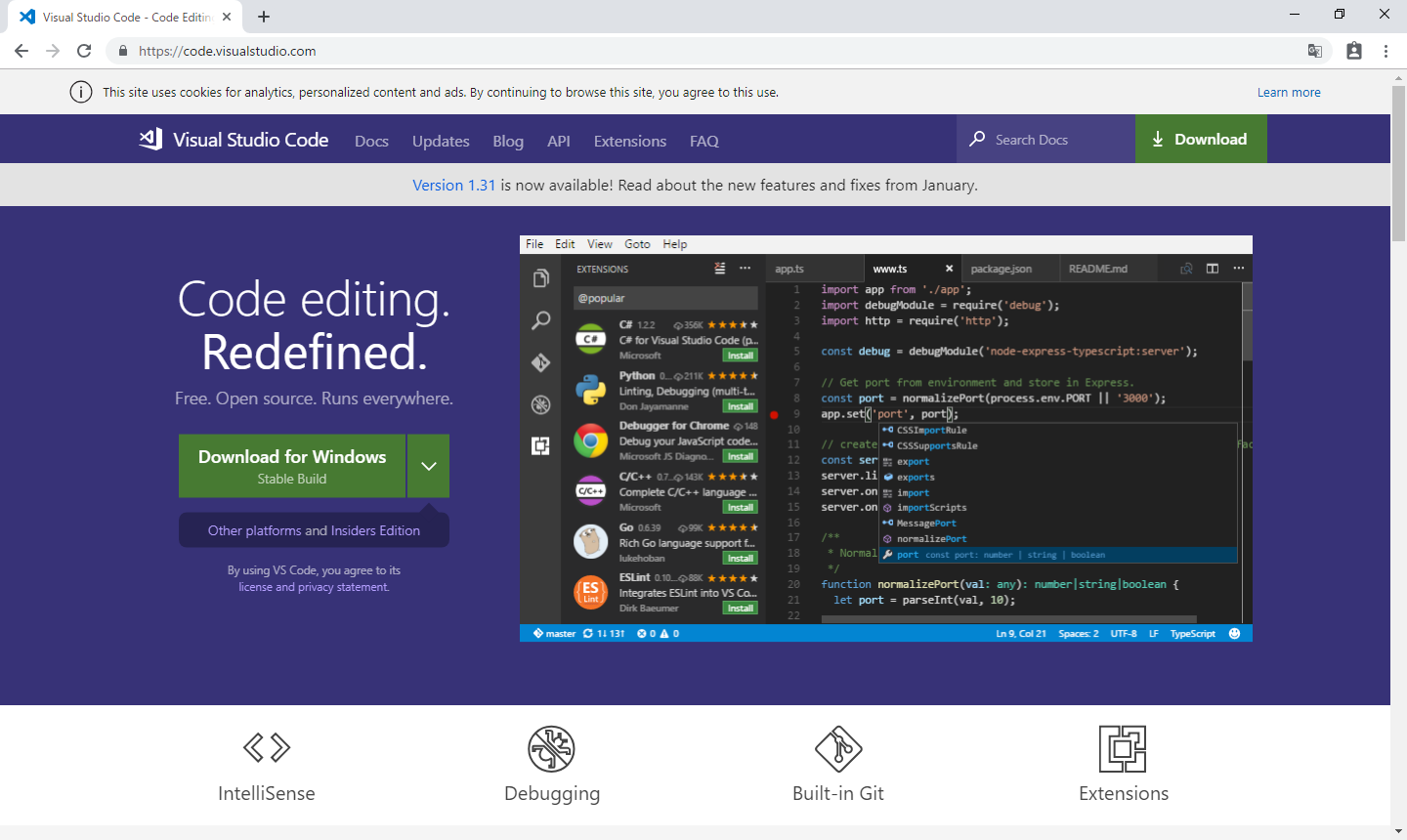
Task: Open the Docs navigation item
Action: click(x=371, y=141)
